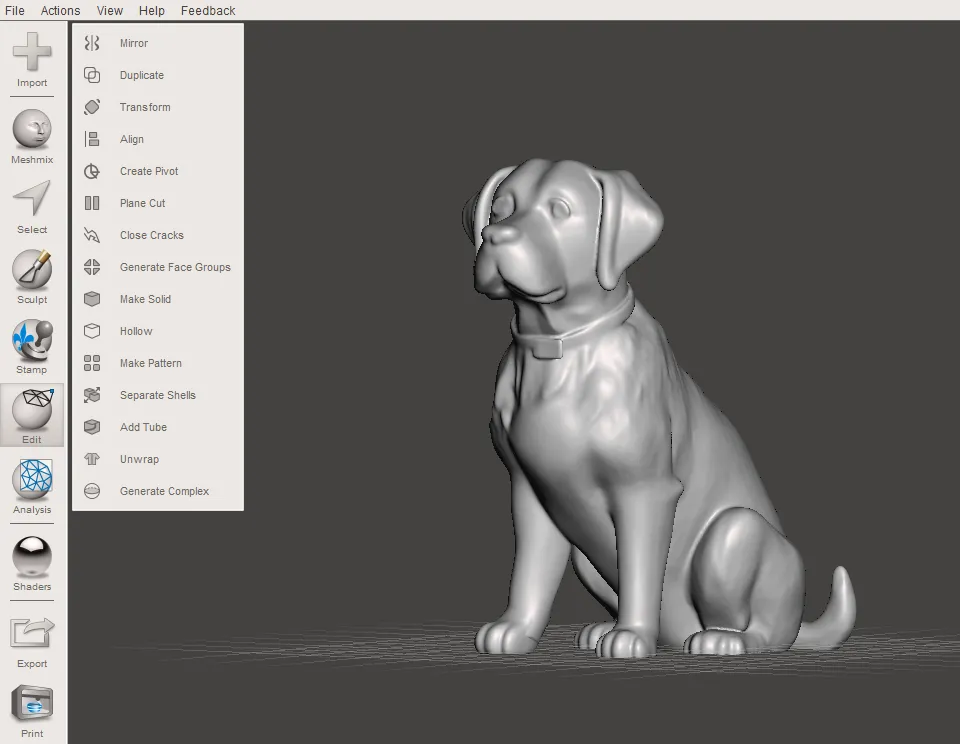Activate the Select arrow tool
The image size is (960, 744).
[32, 198]
